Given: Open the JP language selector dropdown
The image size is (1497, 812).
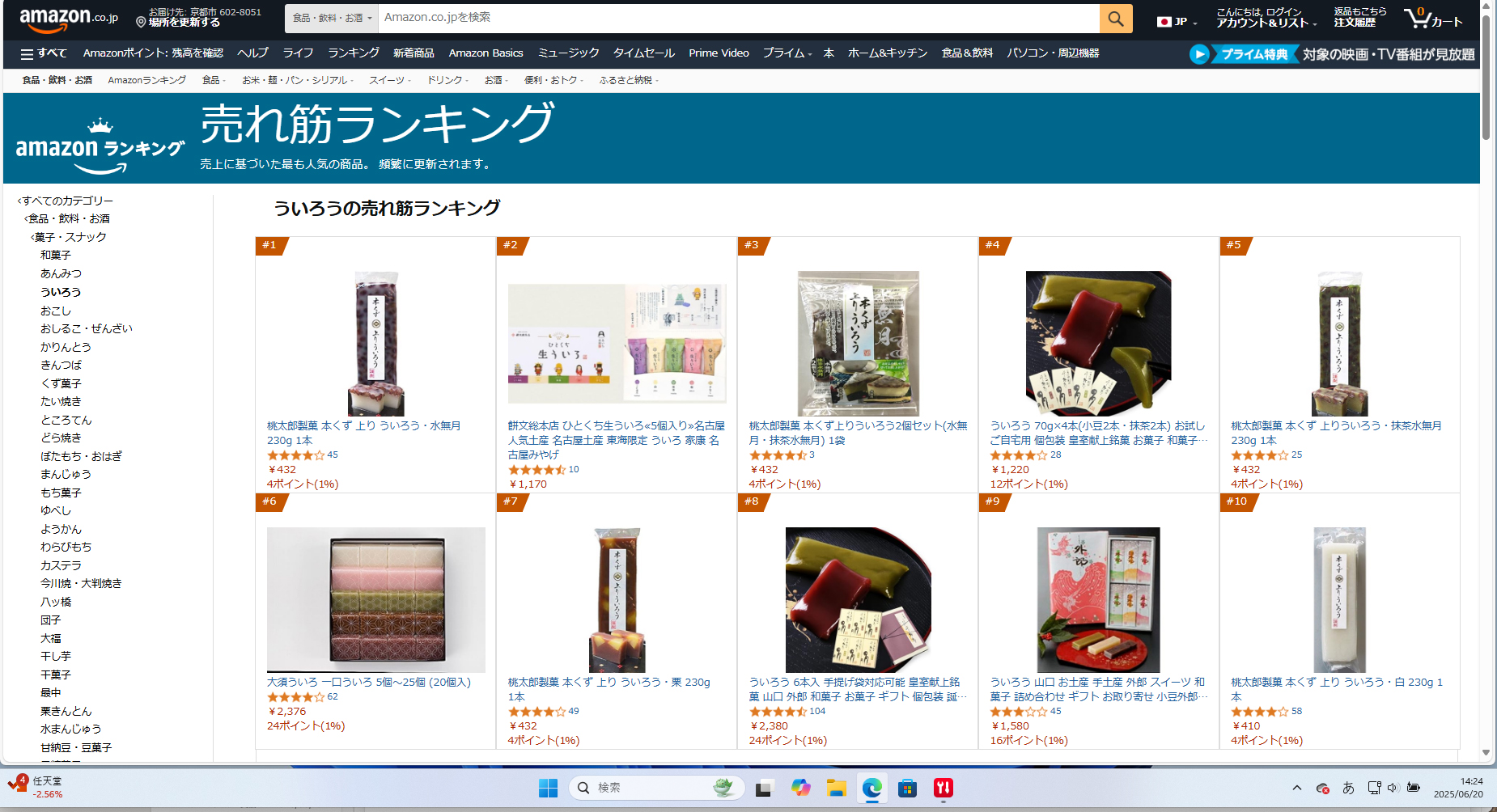Looking at the screenshot, I should 1177,22.
